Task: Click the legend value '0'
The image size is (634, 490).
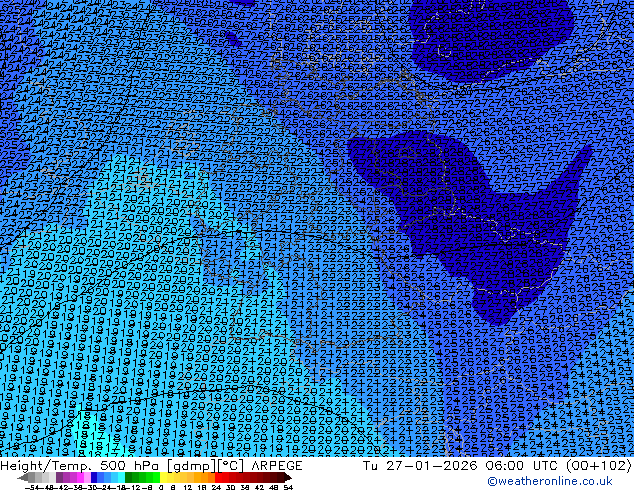Action: point(161,487)
